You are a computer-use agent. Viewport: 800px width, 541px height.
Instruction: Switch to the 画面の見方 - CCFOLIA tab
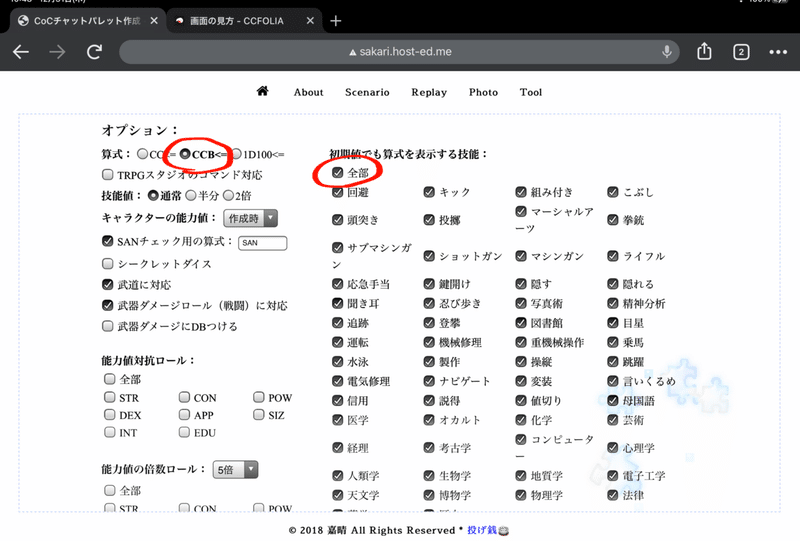237,21
